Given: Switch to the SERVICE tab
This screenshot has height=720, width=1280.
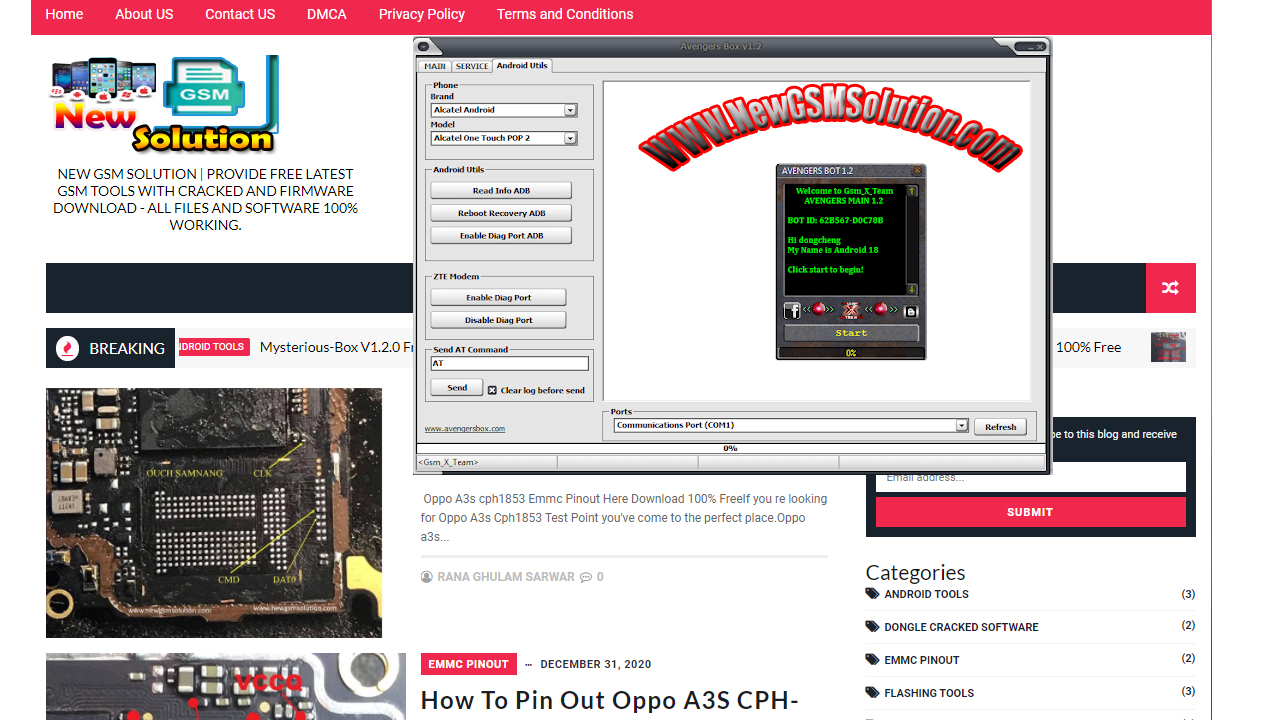Looking at the screenshot, I should pyautogui.click(x=471, y=65).
